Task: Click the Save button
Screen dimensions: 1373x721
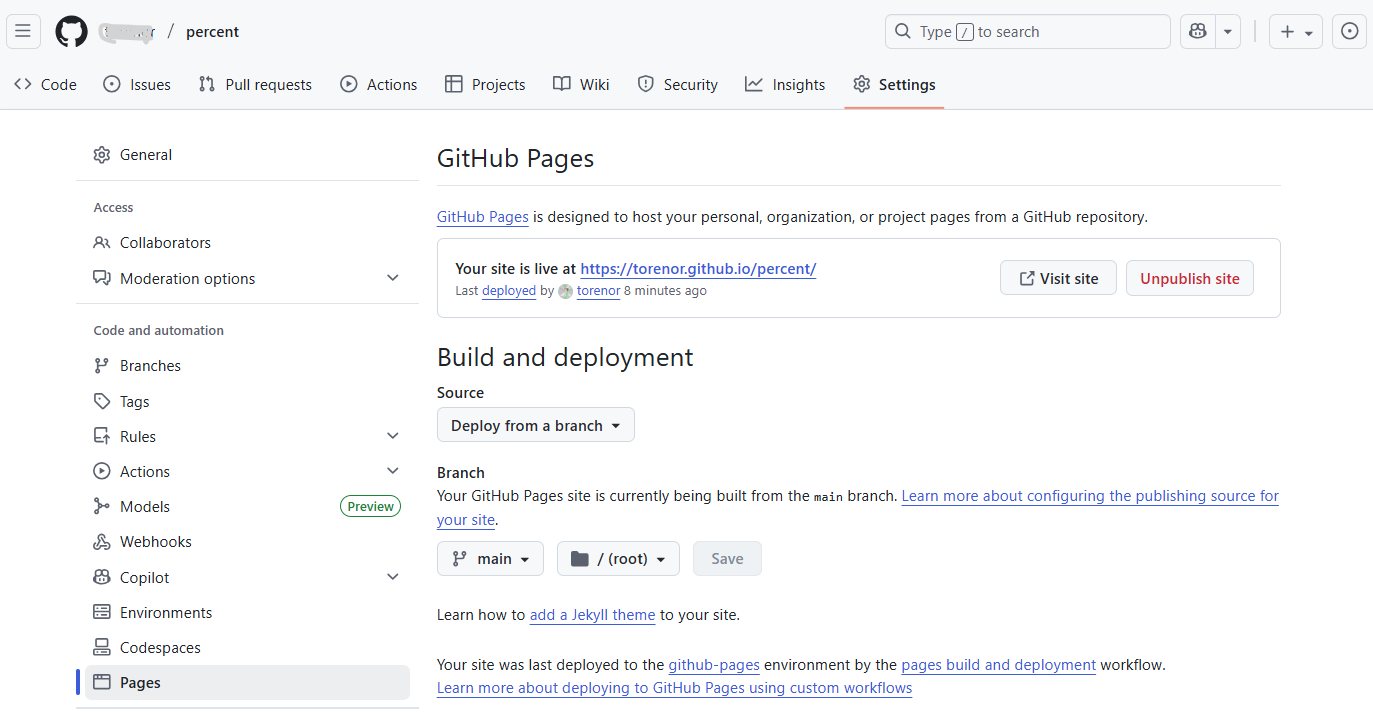Action: (x=727, y=558)
